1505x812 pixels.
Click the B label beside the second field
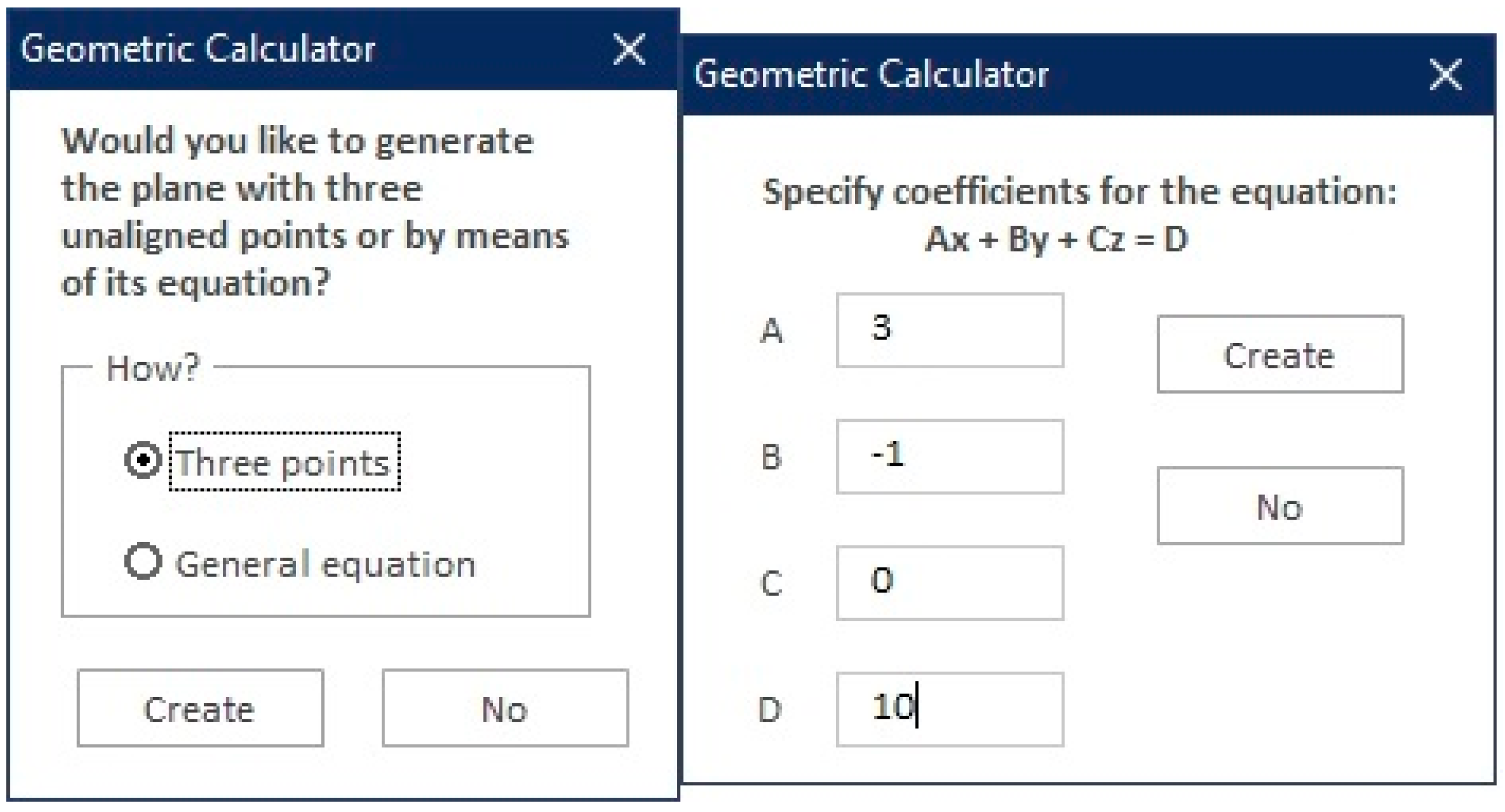point(771,457)
